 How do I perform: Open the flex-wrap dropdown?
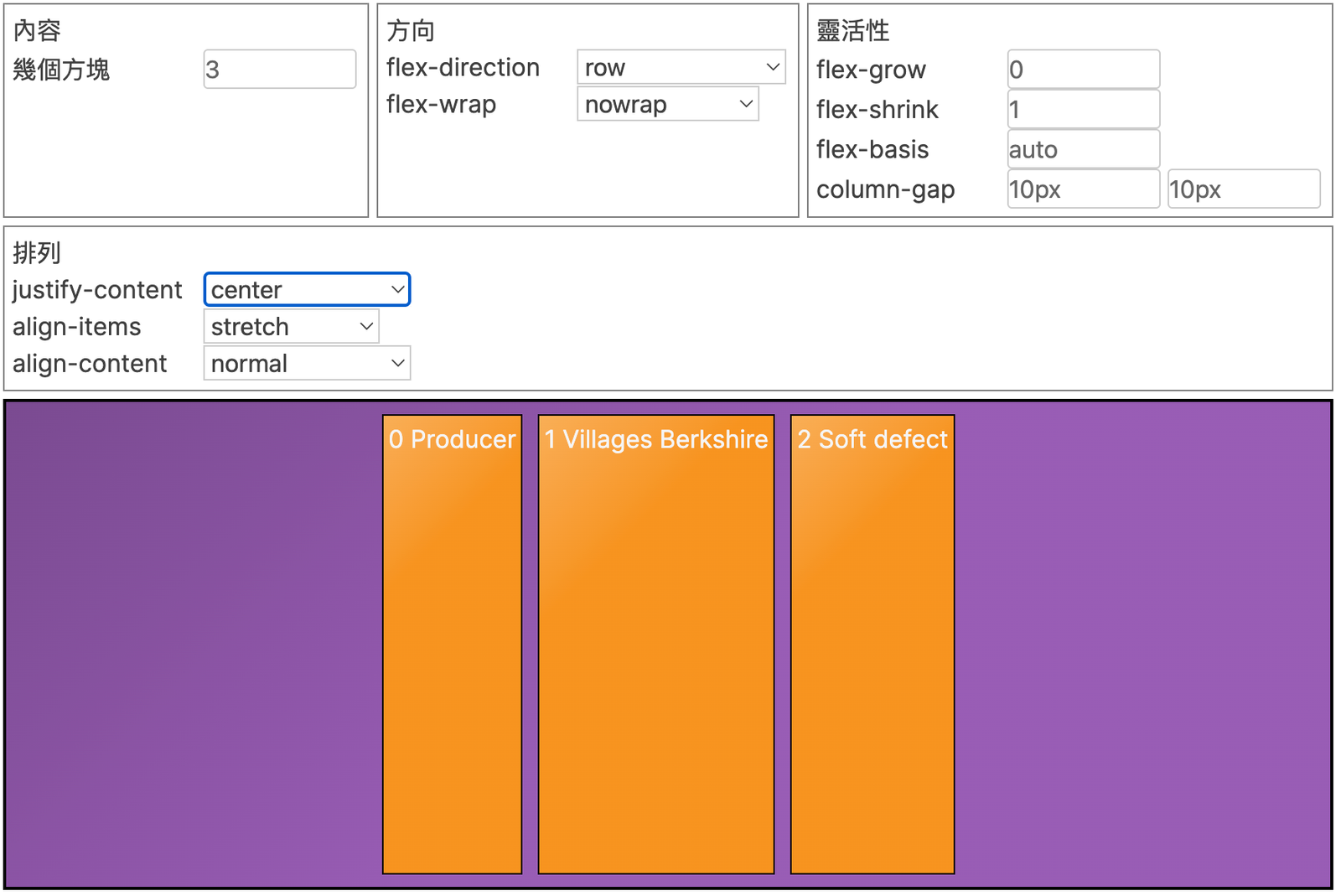point(667,104)
